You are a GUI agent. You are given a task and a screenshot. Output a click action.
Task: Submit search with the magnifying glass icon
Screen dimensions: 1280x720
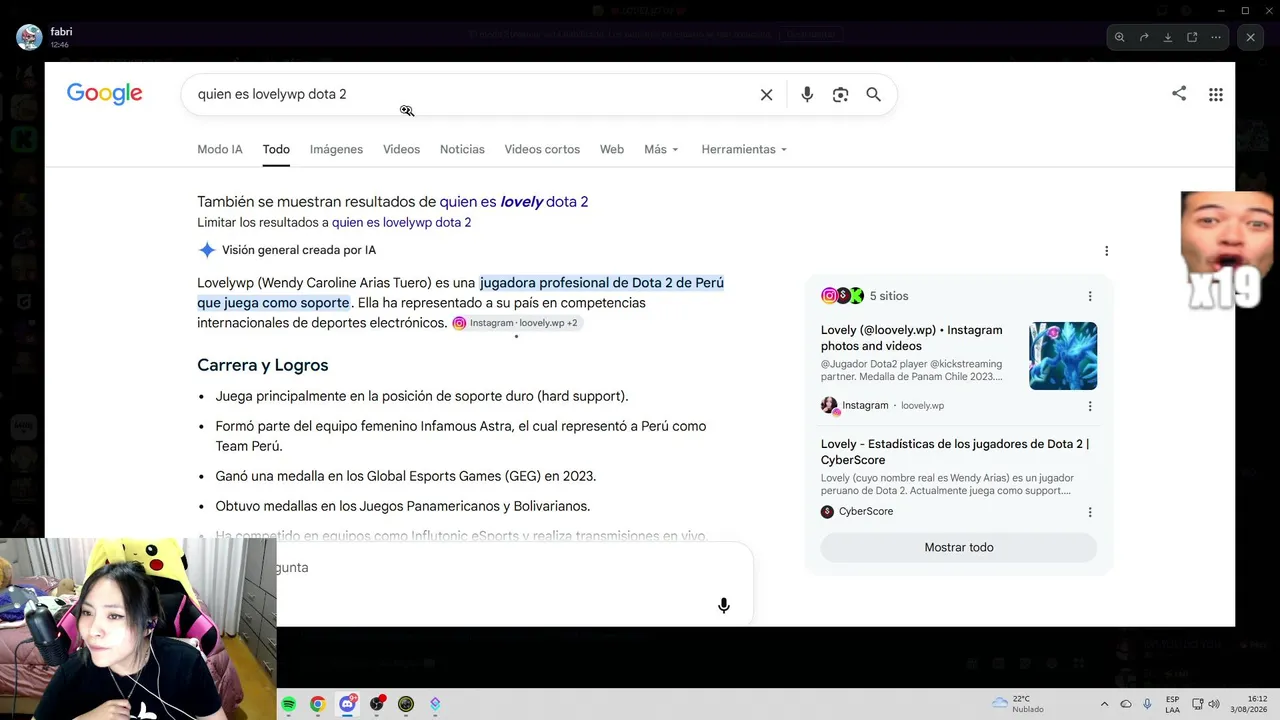[x=873, y=94]
